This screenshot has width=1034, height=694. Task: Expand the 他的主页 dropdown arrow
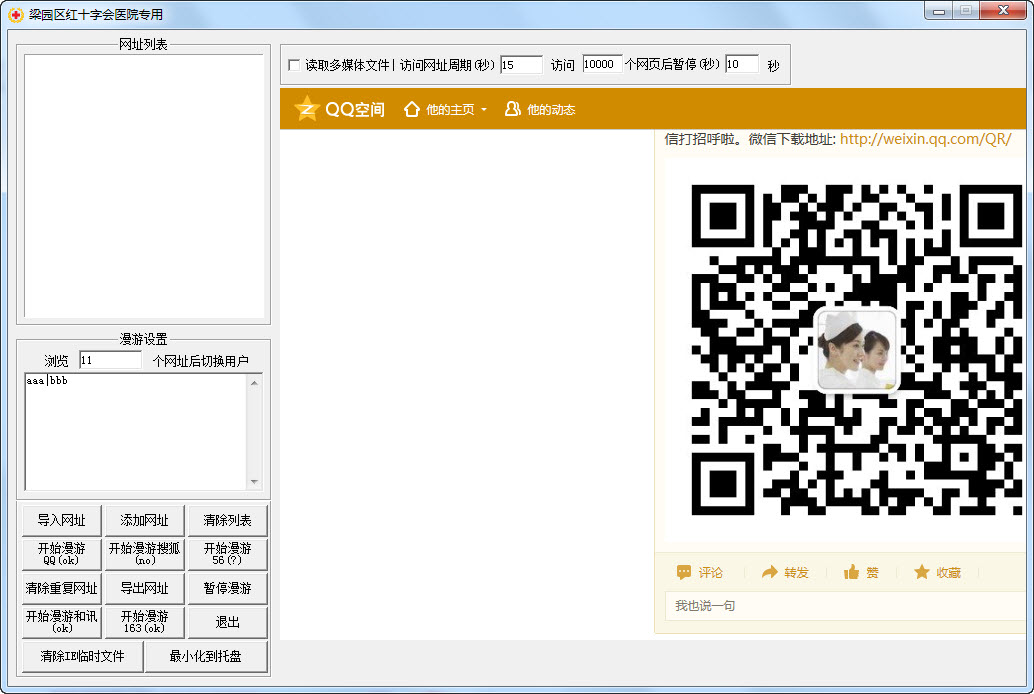pos(484,110)
